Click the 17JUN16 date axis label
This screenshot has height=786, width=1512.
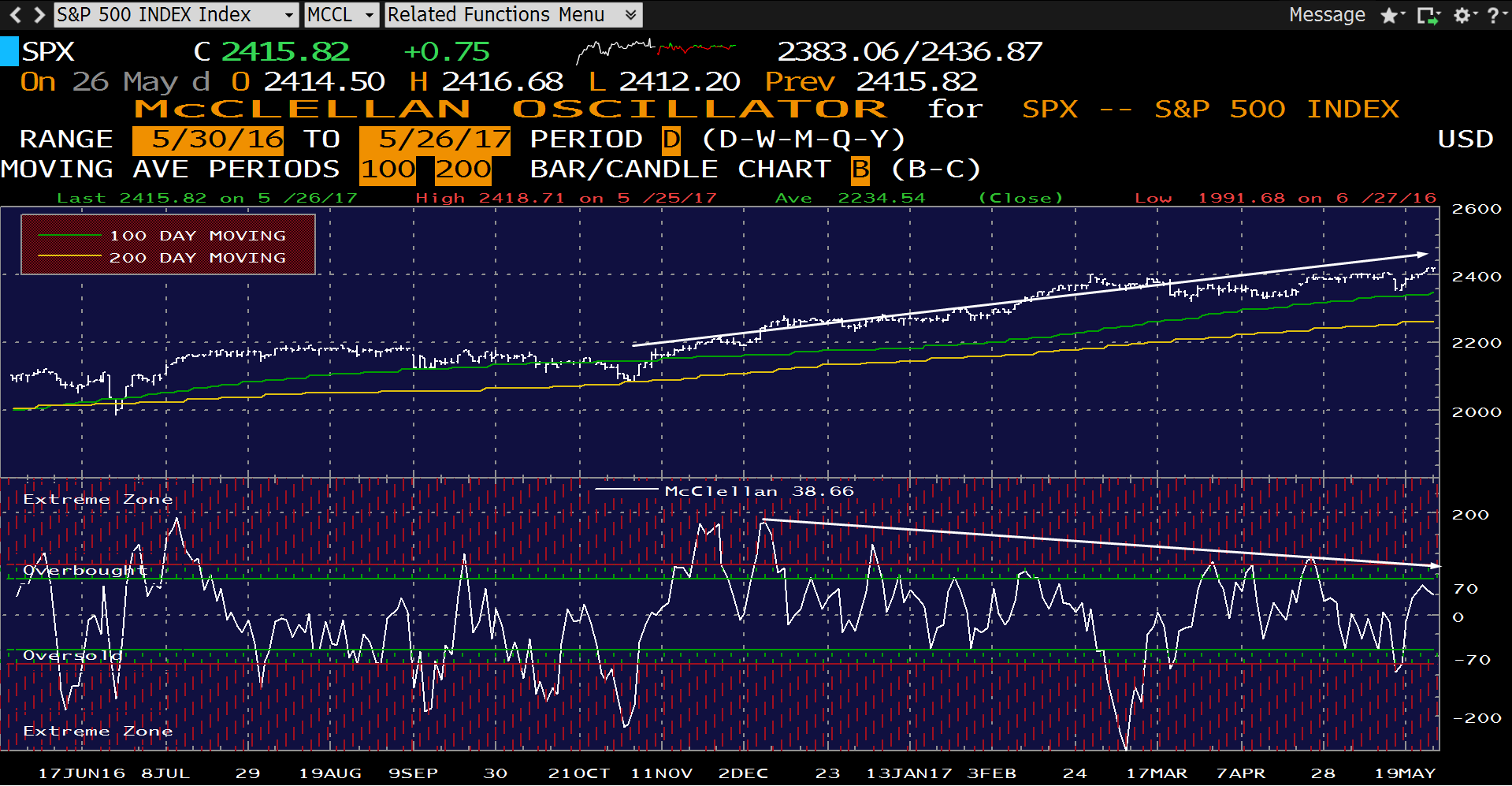point(82,773)
